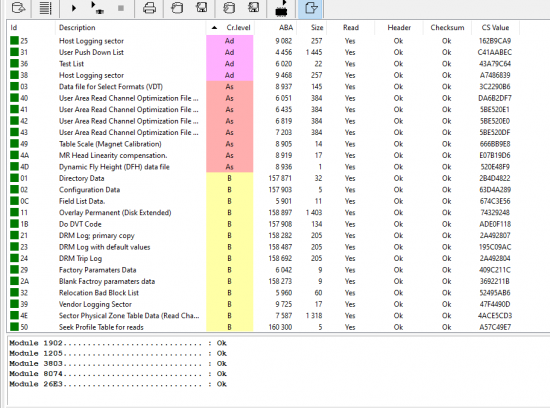Viewport: 550px width, 408px height.
Task: Click the Cr.level column header
Action: tap(238, 27)
